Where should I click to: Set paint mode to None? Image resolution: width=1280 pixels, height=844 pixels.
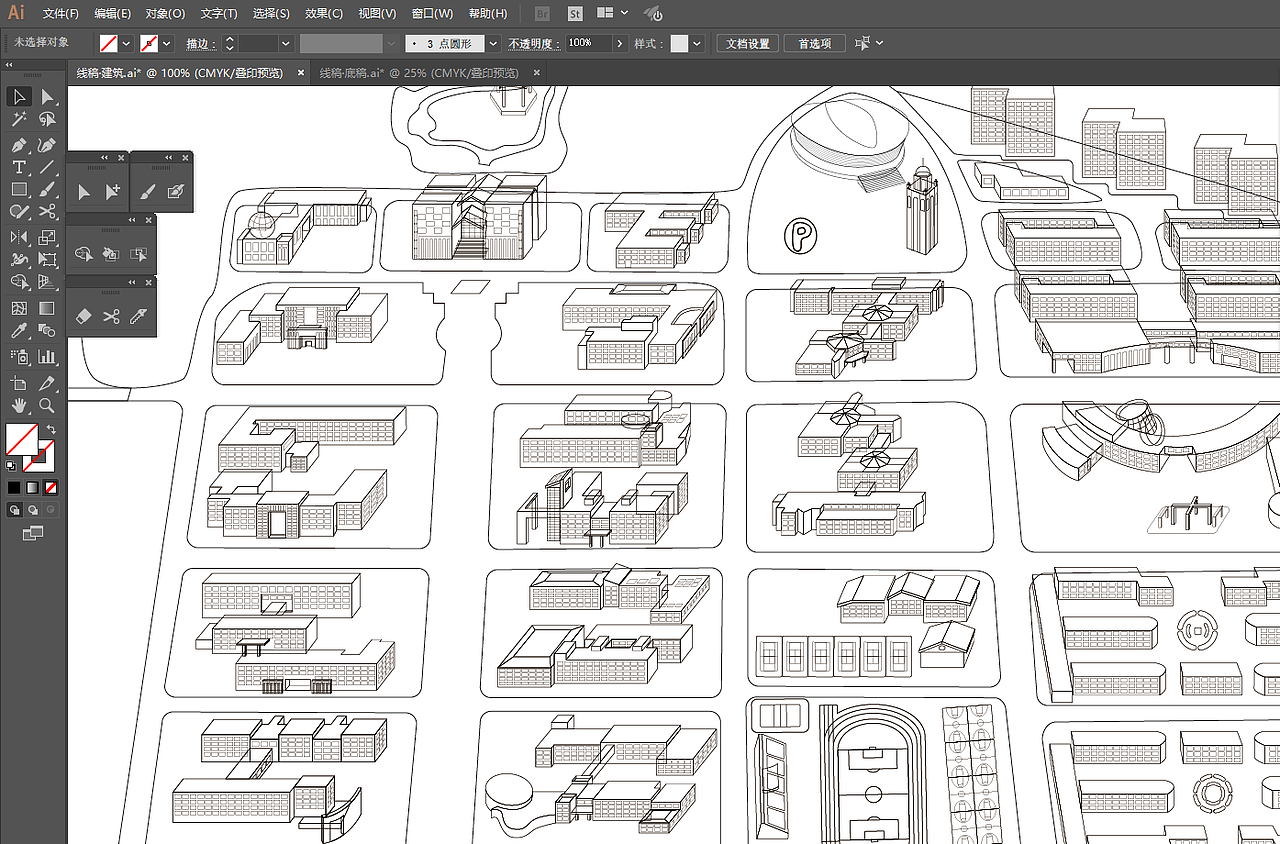click(50, 488)
